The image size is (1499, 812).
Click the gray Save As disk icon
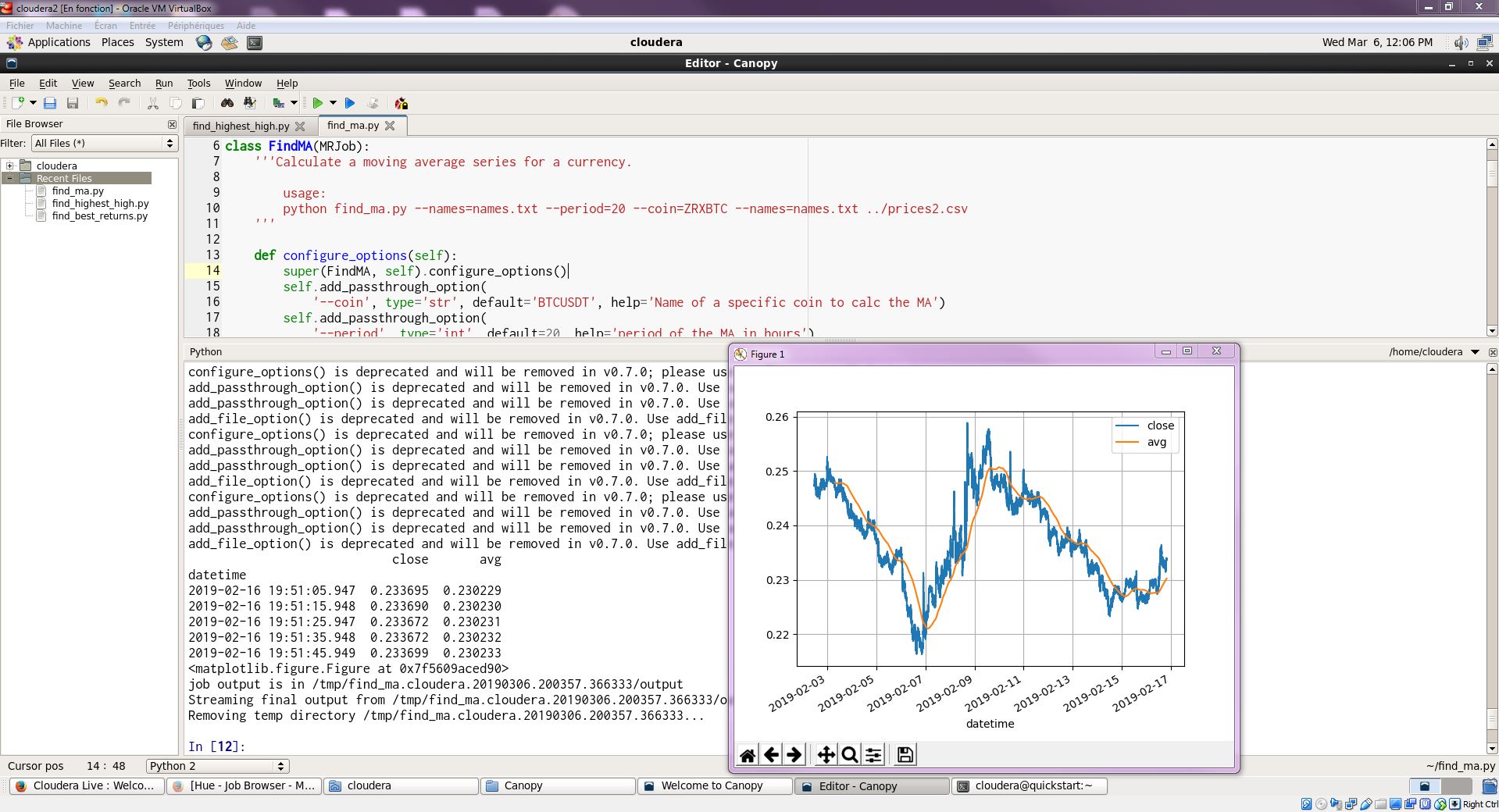coord(73,103)
